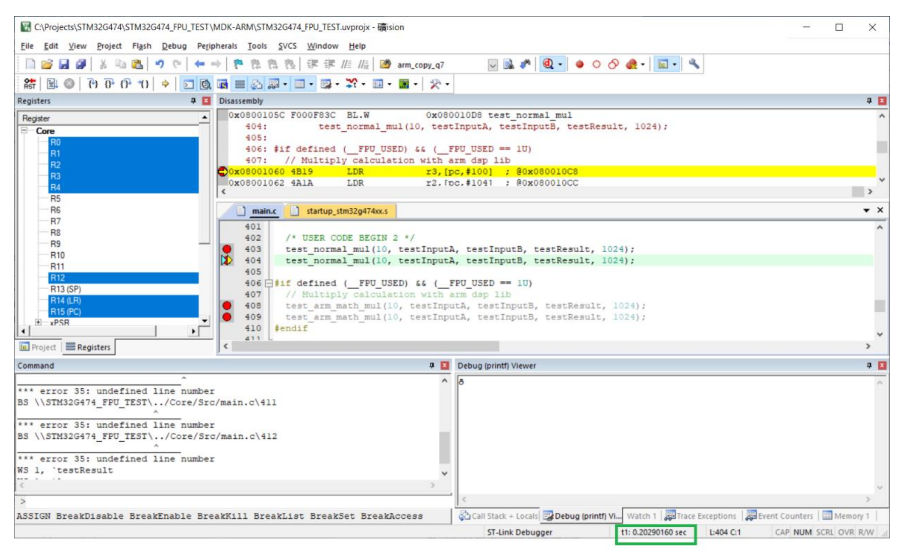Click the Stop execution icon

point(69,84)
